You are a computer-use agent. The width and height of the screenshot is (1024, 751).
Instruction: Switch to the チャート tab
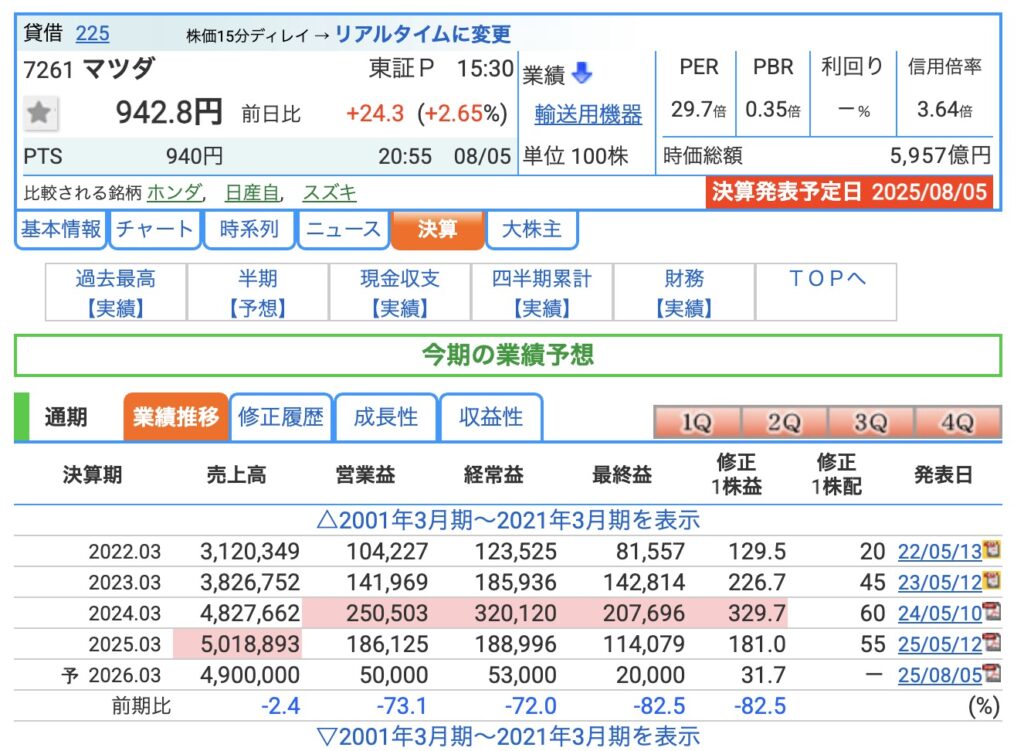[155, 229]
